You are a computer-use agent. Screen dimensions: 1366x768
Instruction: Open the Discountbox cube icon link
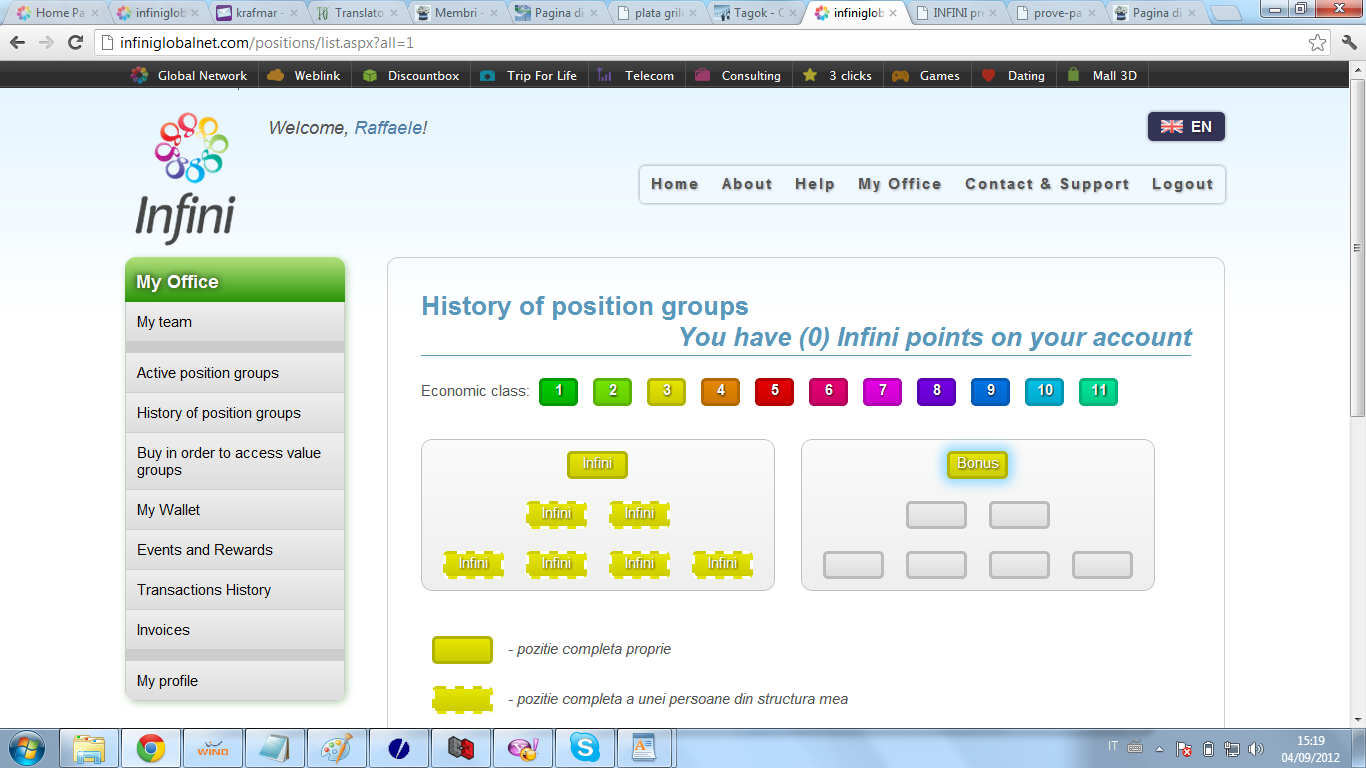point(370,76)
